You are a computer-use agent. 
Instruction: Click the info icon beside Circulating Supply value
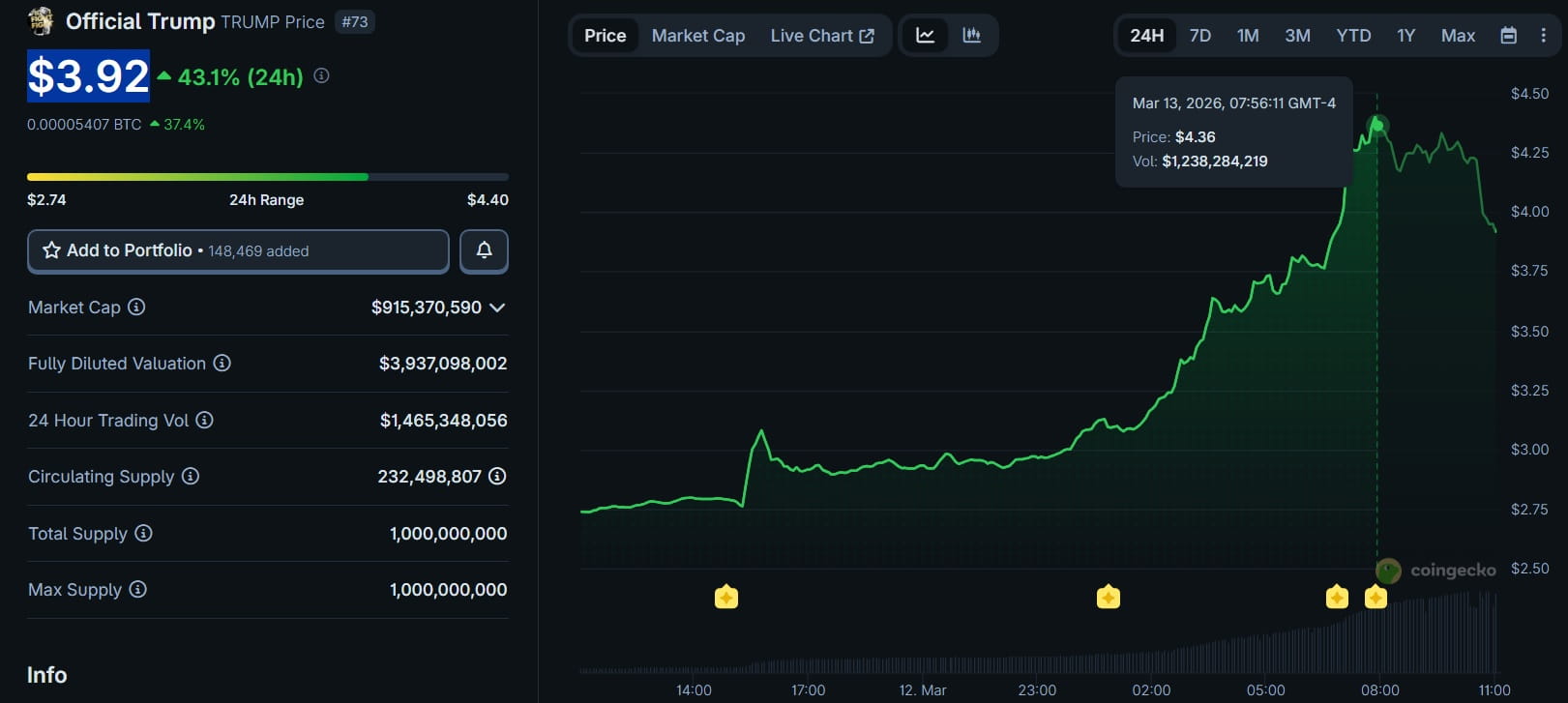(497, 477)
